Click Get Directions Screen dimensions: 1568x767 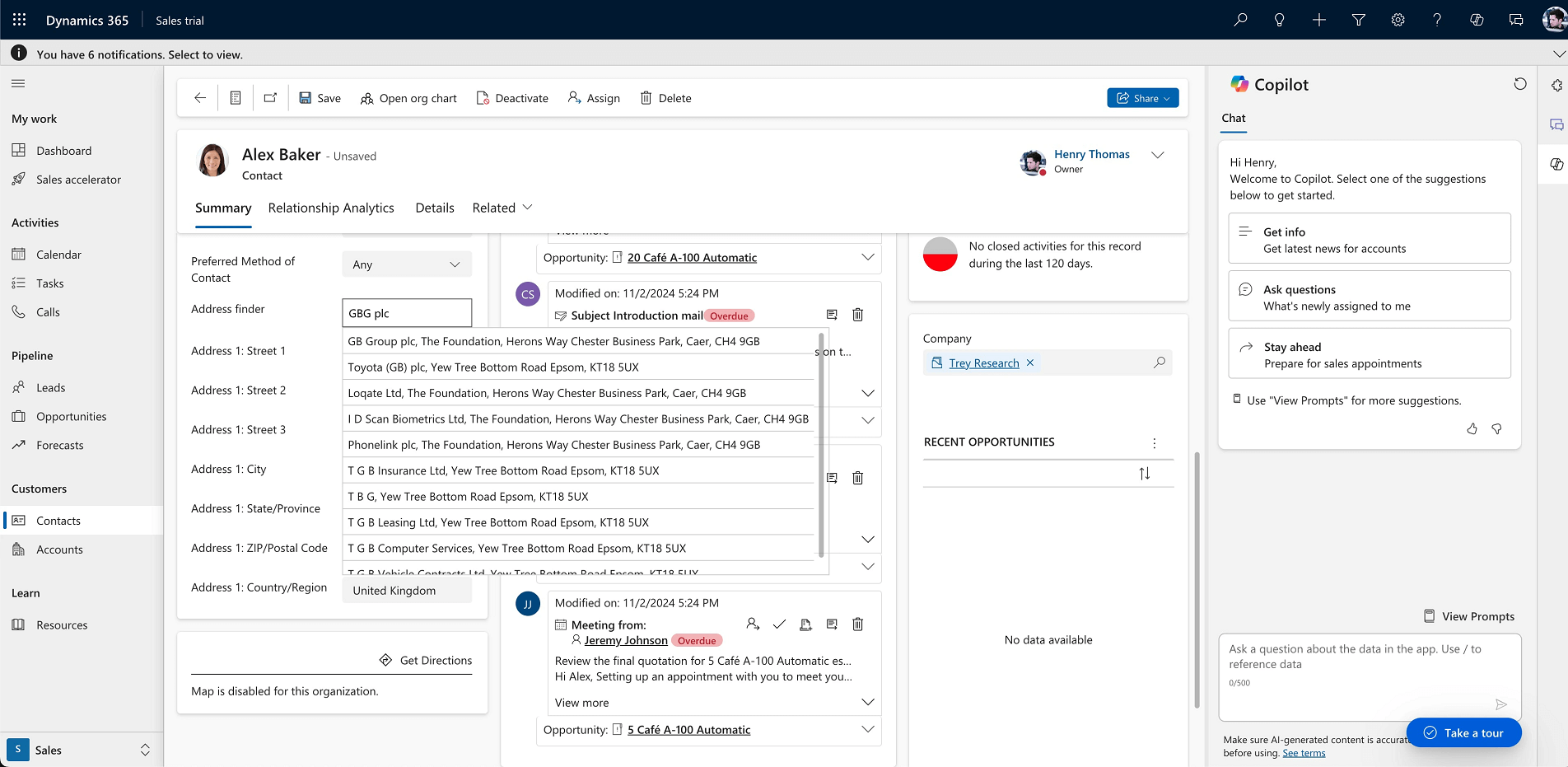(427, 661)
